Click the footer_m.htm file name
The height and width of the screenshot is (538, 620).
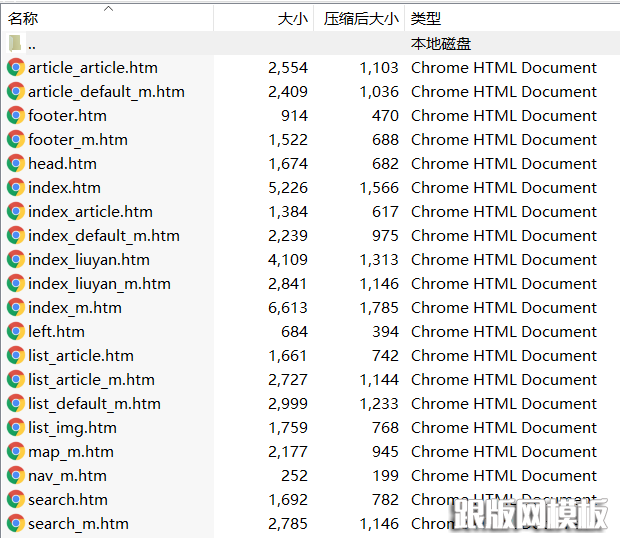coord(78,140)
